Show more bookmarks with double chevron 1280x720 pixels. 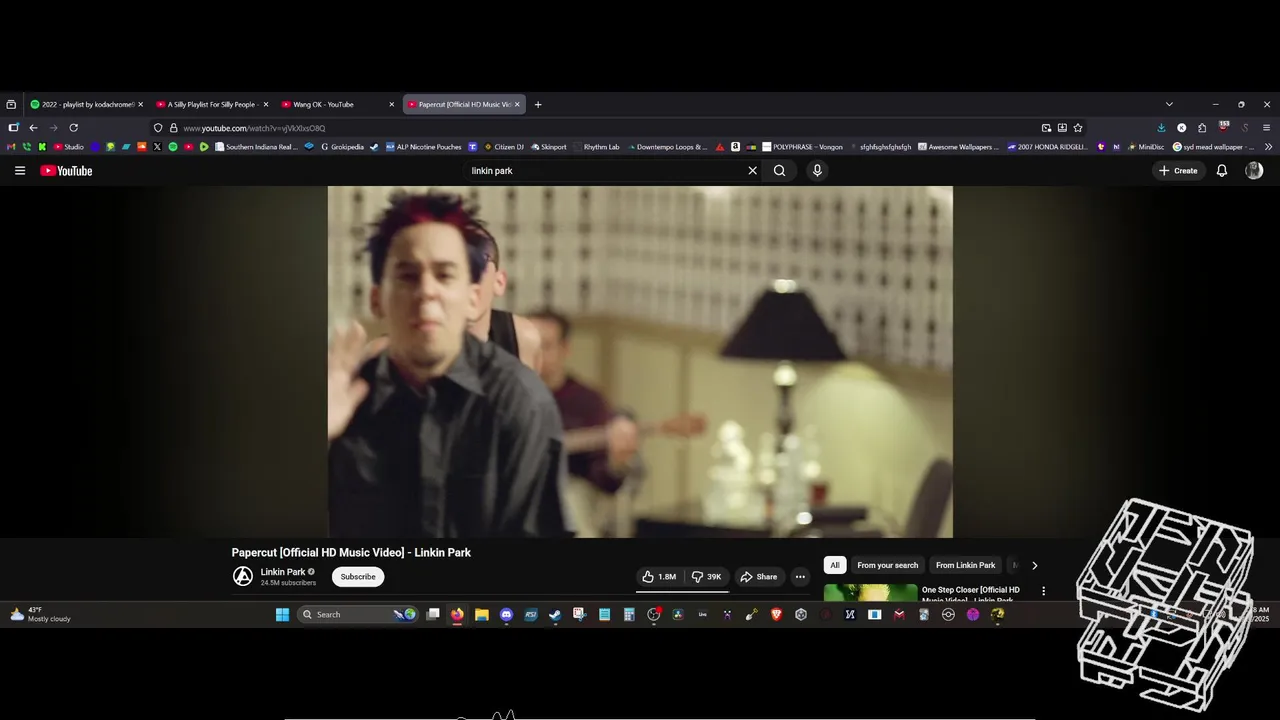click(1268, 147)
